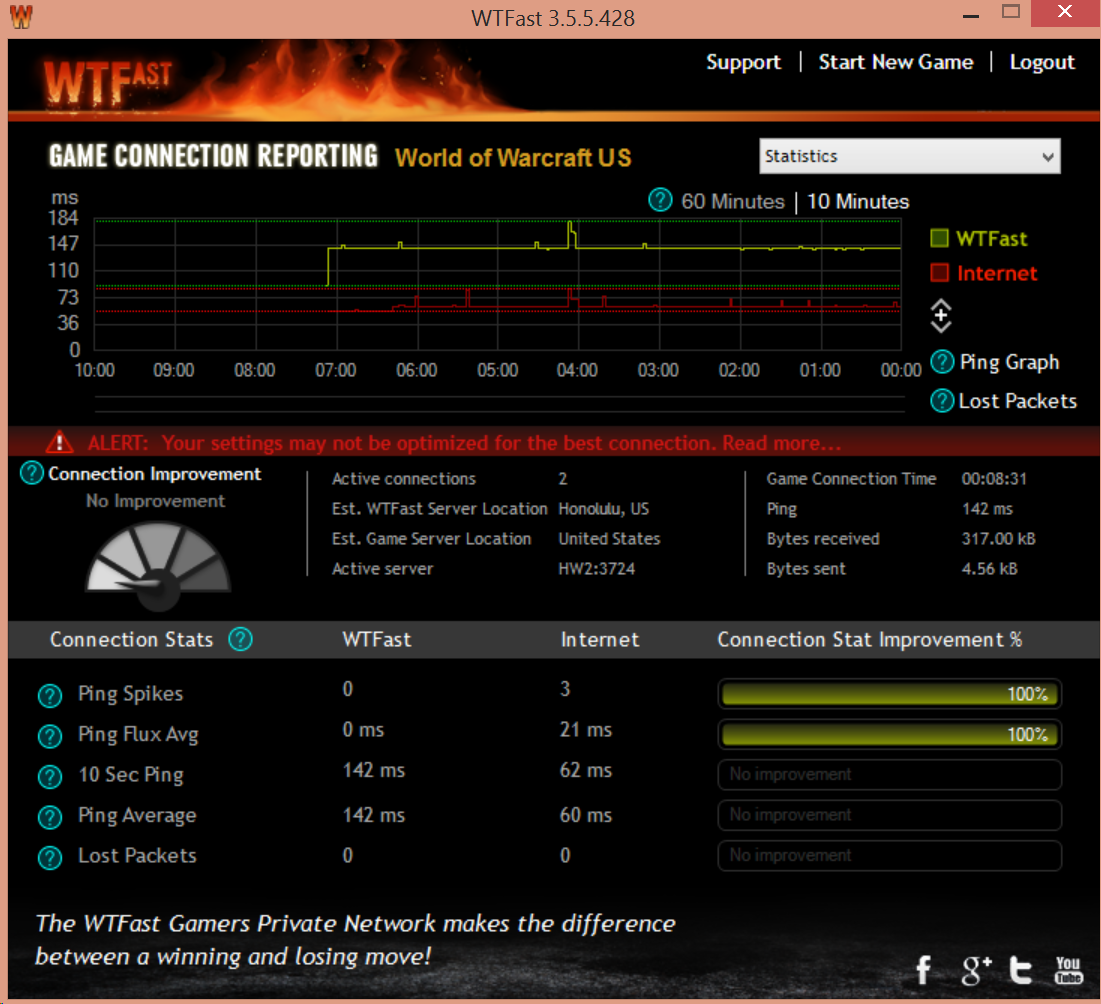Image resolution: width=1101 pixels, height=1004 pixels.
Task: Open the alert Read more link
Action: pyautogui.click(x=782, y=443)
